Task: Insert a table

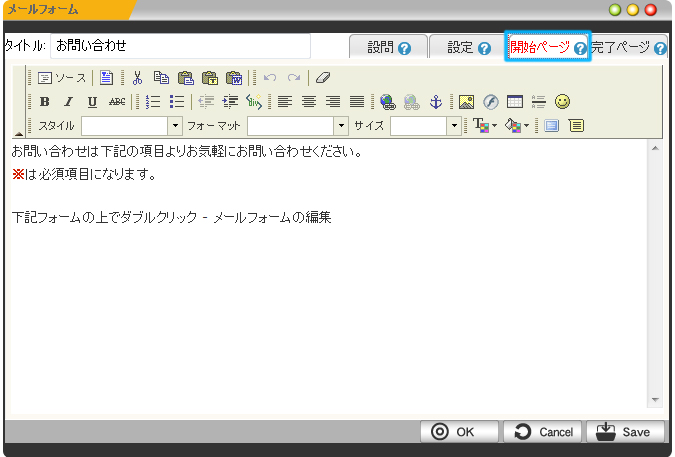Action: pos(515,102)
